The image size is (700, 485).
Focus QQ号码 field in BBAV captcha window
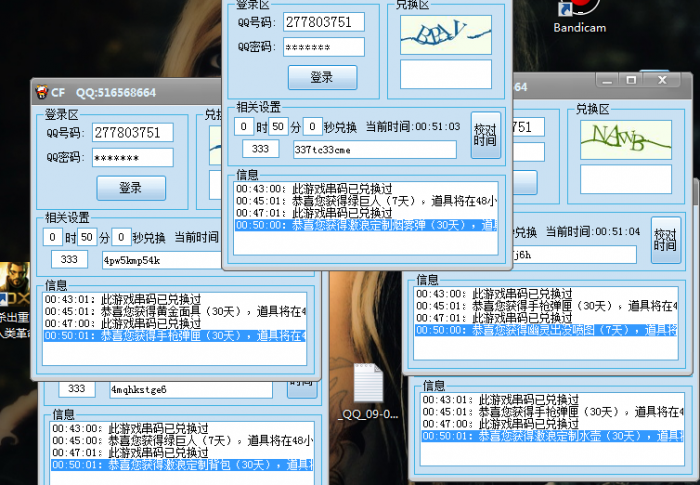[x=324, y=22]
